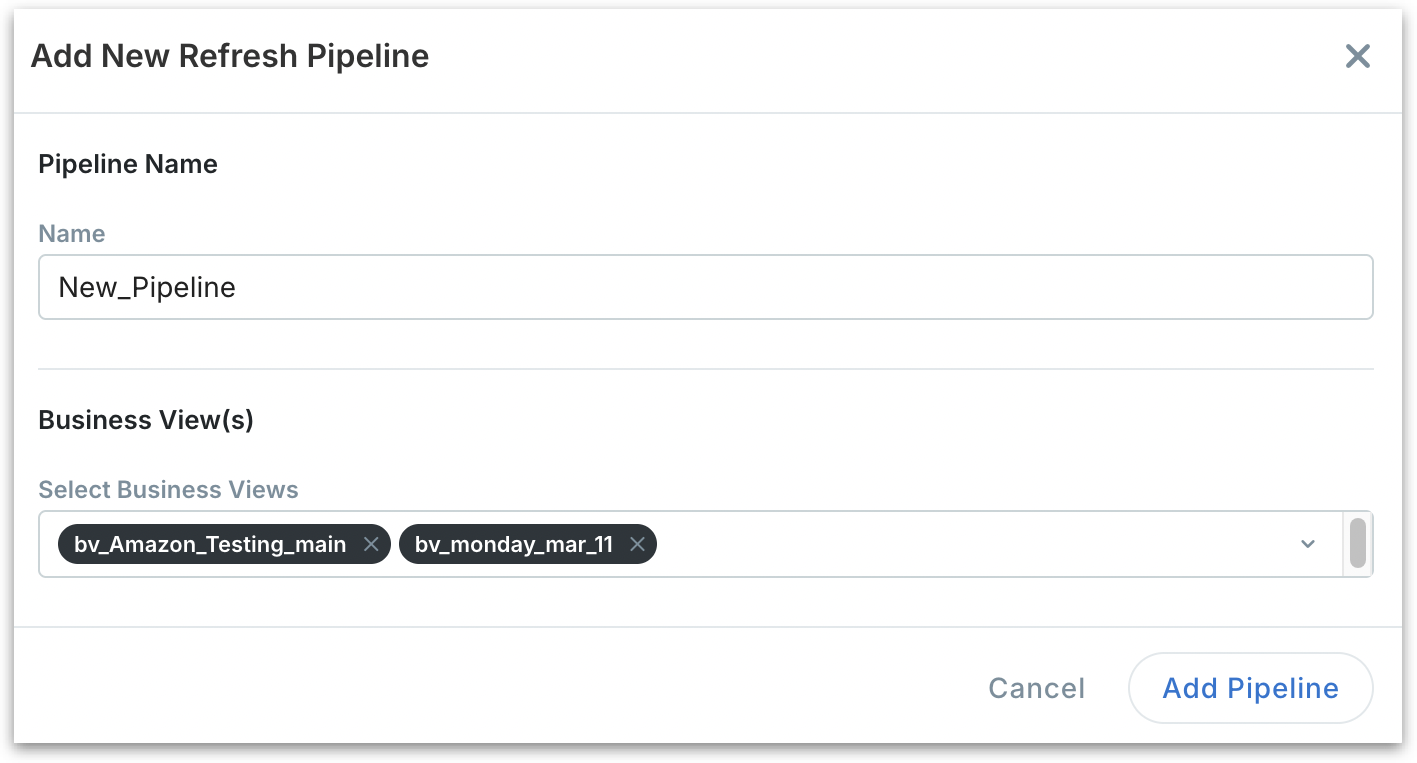Click the Name field label

pos(71,234)
